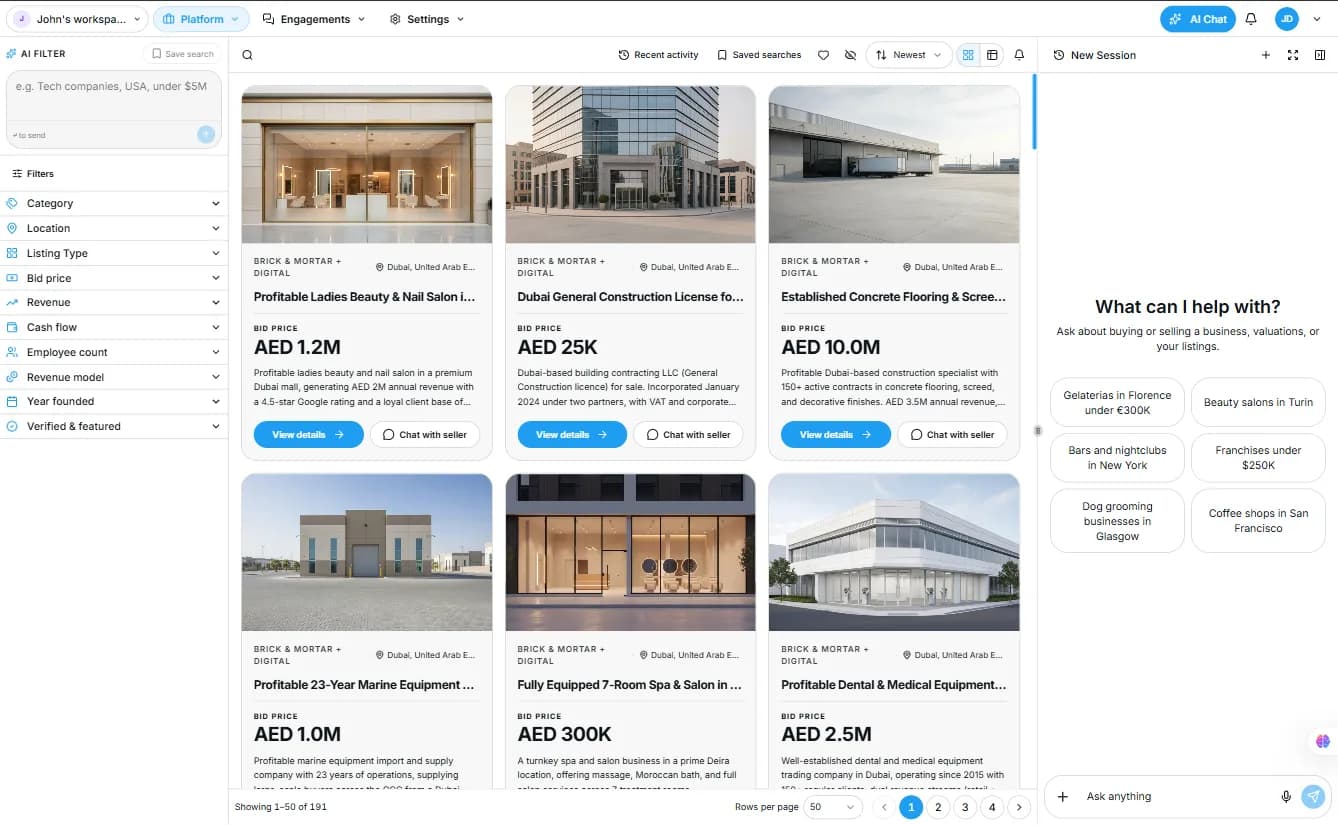
Task: Open Rows per page dropdown
Action: coord(833,807)
